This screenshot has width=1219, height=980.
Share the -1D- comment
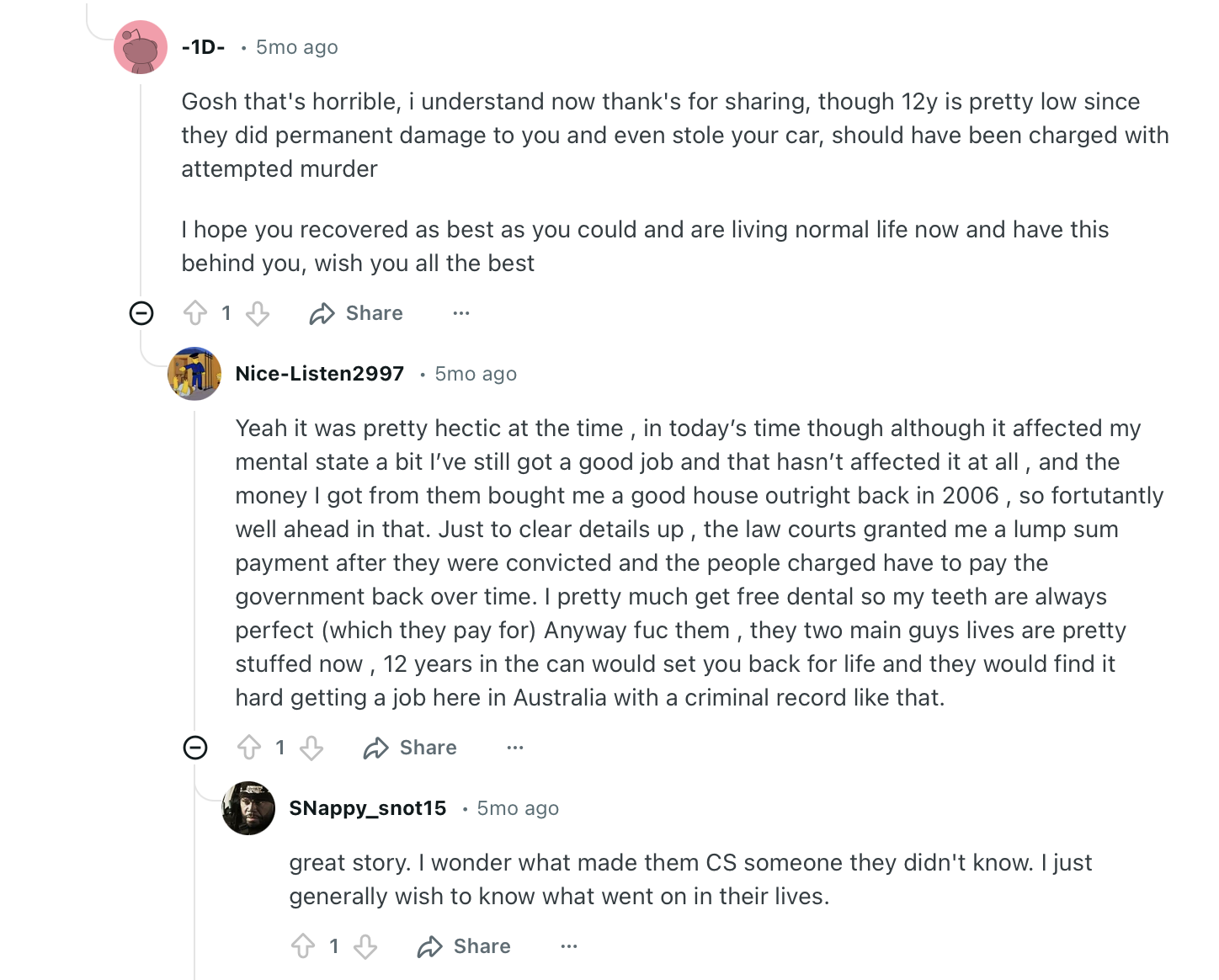pos(356,313)
